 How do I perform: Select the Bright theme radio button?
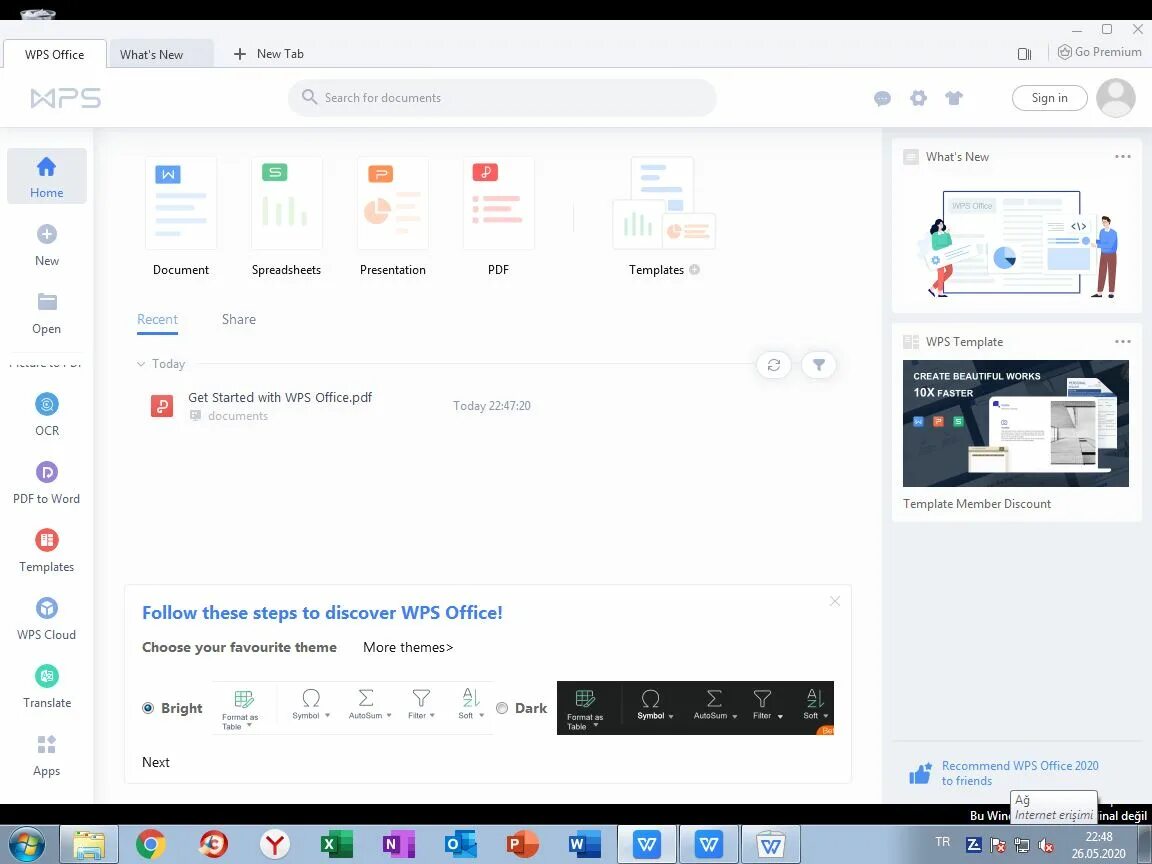pos(148,708)
